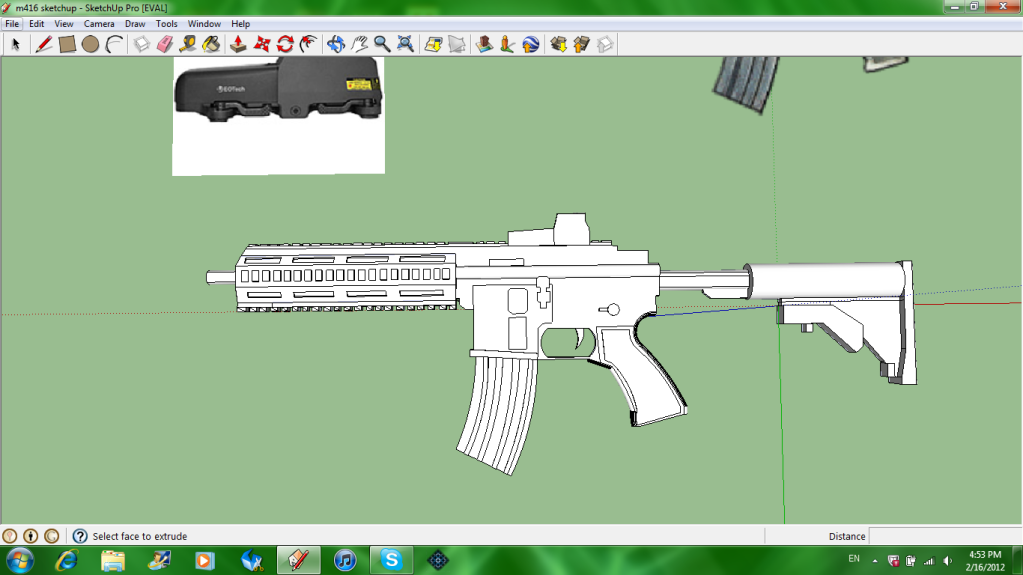Click the volume speaker tray icon

947,561
